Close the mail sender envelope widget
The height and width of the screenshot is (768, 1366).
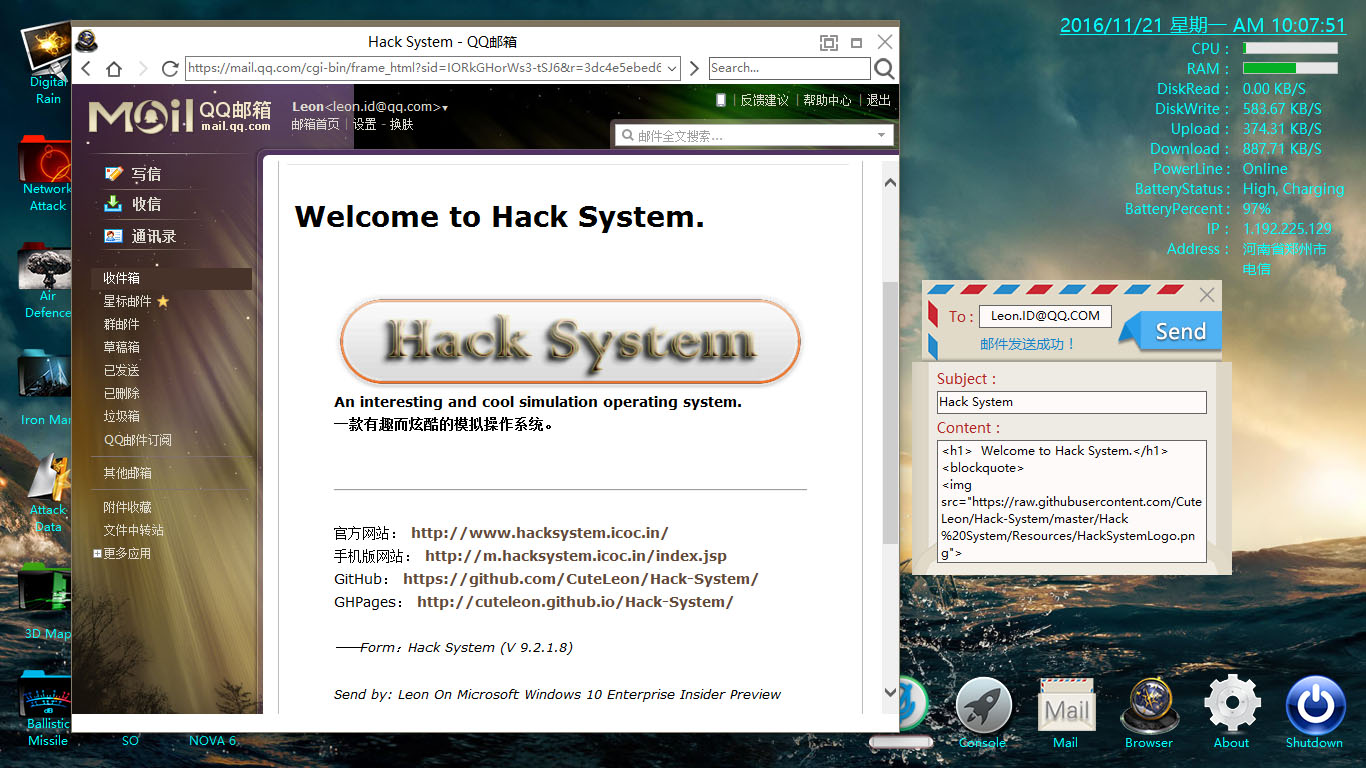[x=1207, y=295]
